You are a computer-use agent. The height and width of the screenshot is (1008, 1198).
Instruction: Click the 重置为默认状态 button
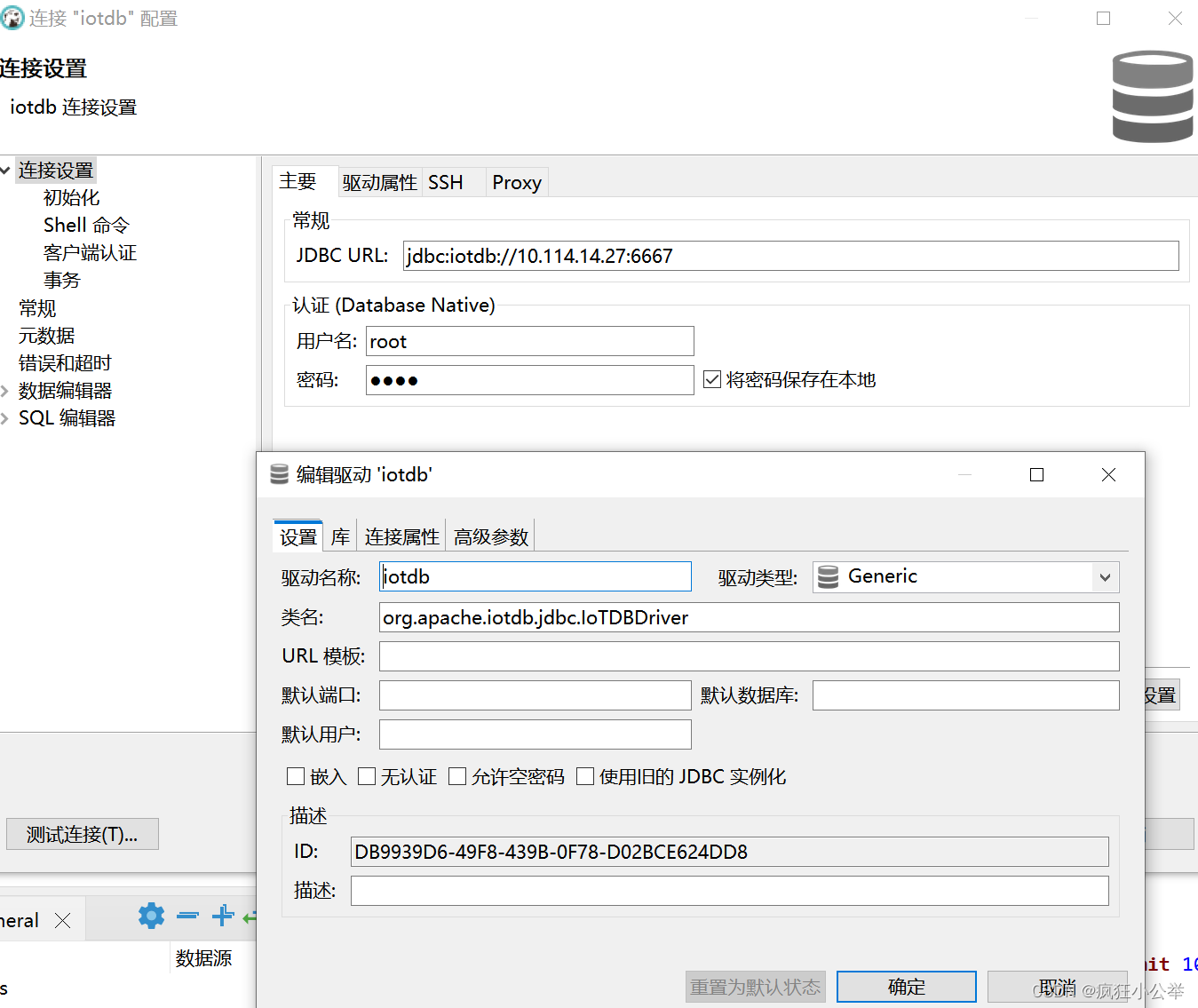(x=756, y=987)
